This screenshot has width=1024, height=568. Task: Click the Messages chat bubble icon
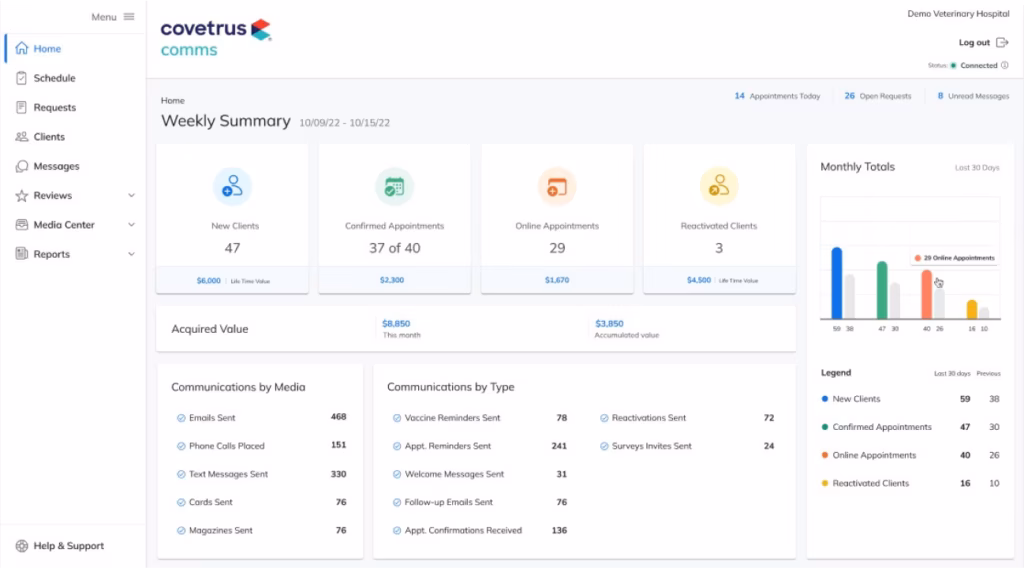(22, 166)
